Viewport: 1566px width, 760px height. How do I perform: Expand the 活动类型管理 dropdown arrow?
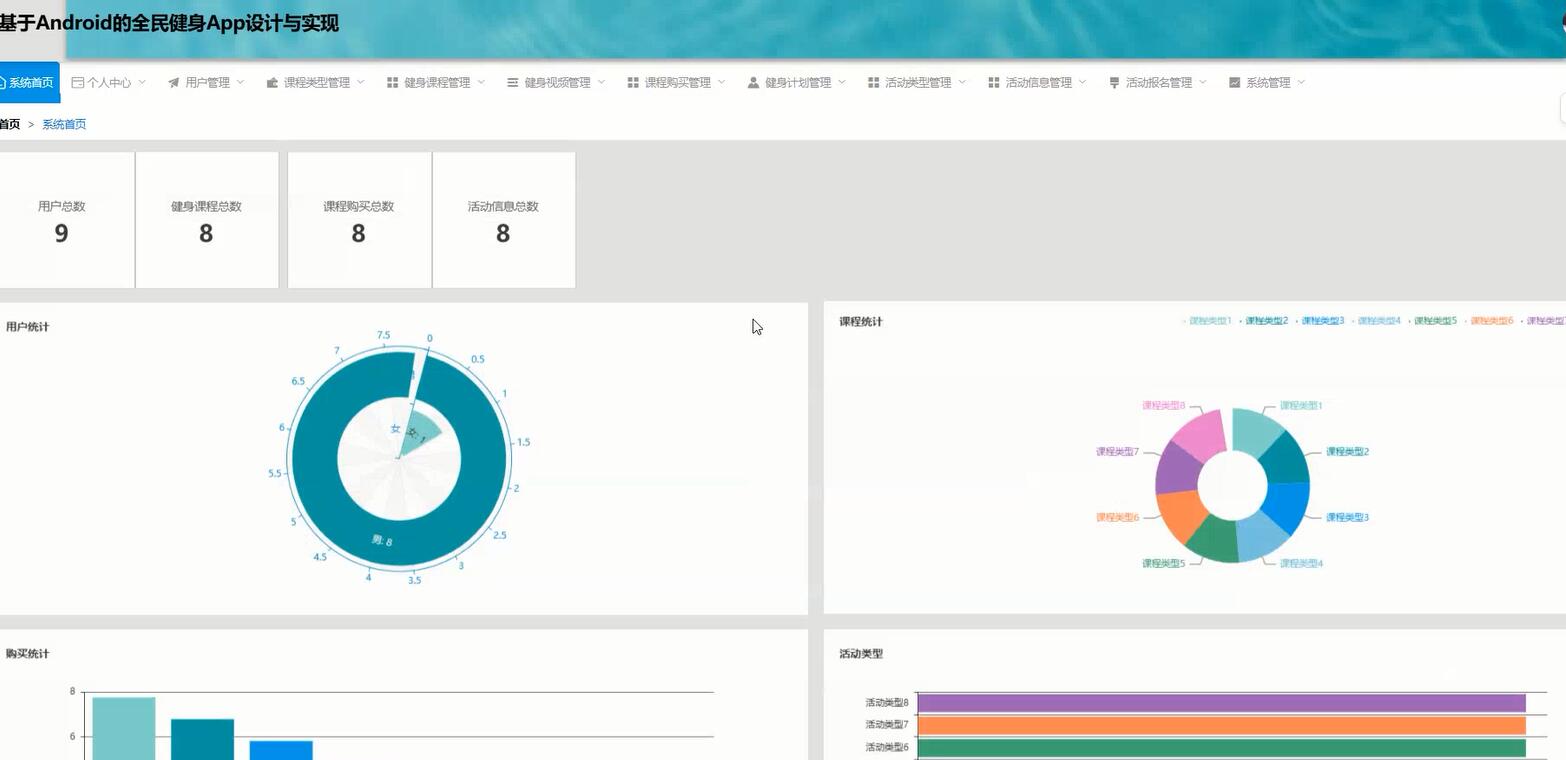coord(962,83)
